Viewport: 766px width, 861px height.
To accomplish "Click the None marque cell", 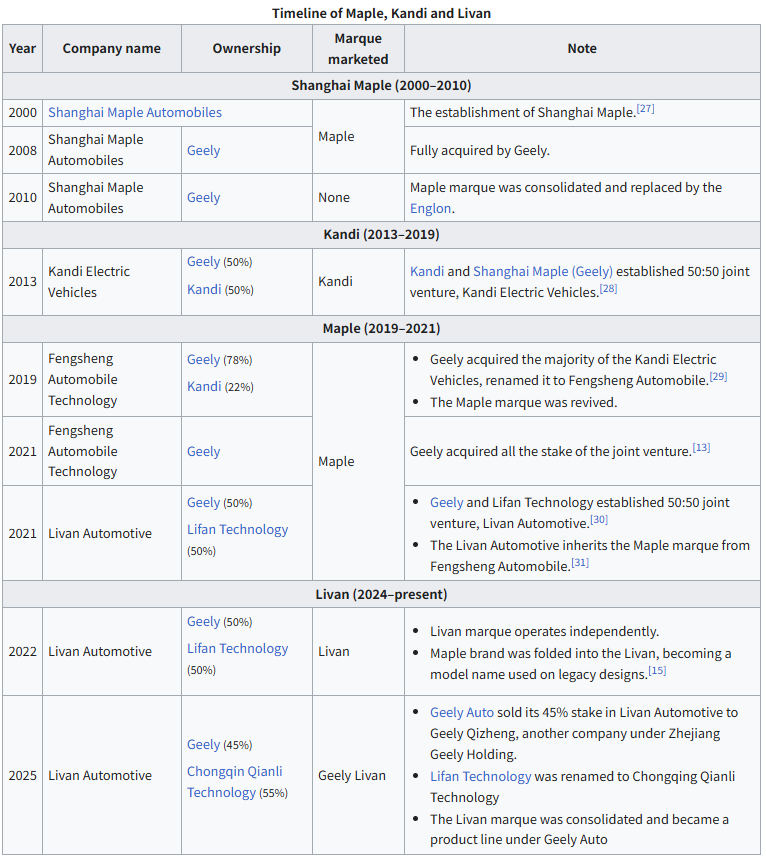I will pos(358,198).
